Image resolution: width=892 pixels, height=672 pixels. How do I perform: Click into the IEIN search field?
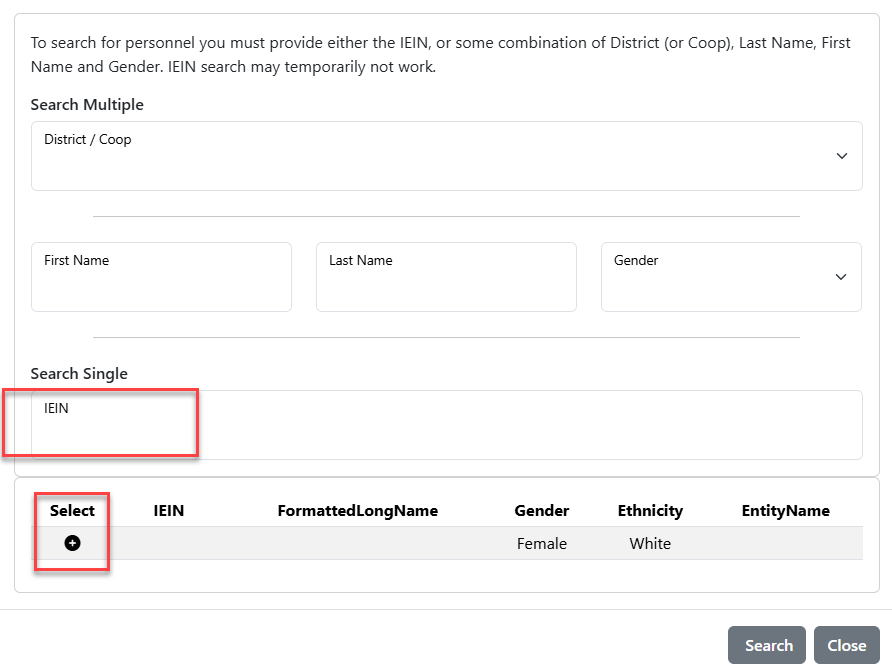coord(447,424)
